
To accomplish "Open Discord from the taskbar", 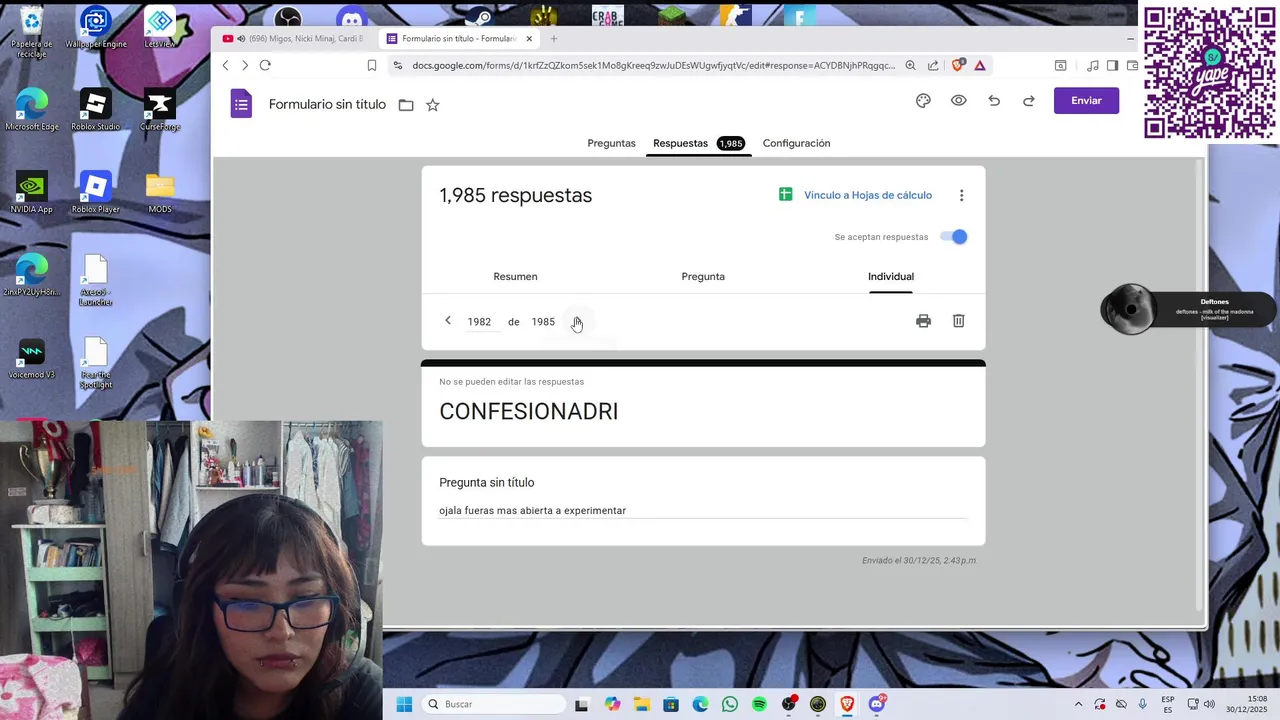I will coord(877,704).
